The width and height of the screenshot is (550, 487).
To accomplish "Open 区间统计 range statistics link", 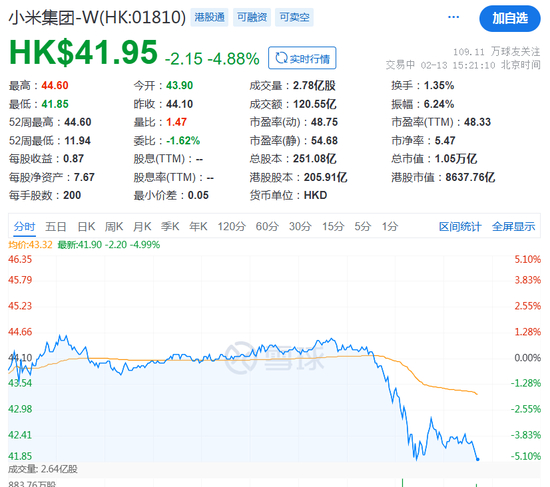I will [460, 227].
